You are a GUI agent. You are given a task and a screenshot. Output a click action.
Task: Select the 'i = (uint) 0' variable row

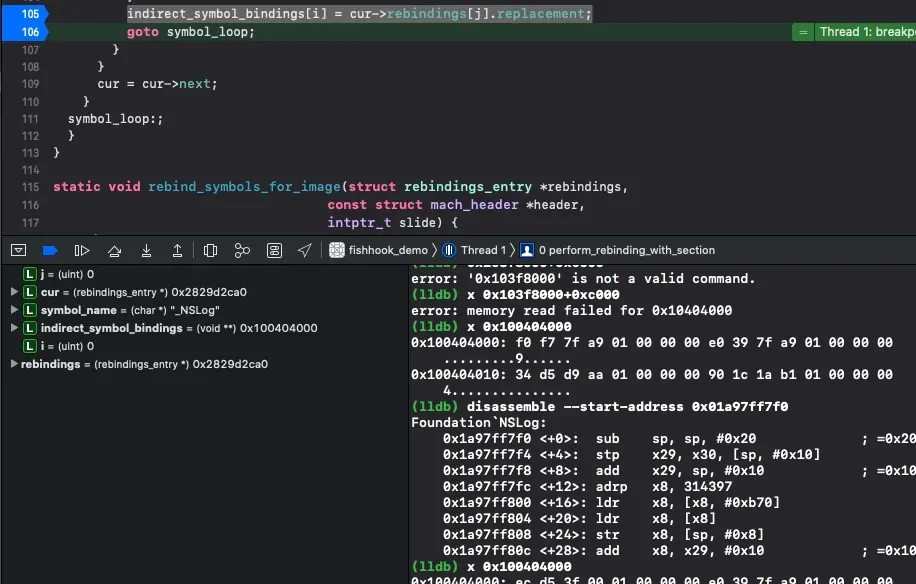[x=204, y=346]
